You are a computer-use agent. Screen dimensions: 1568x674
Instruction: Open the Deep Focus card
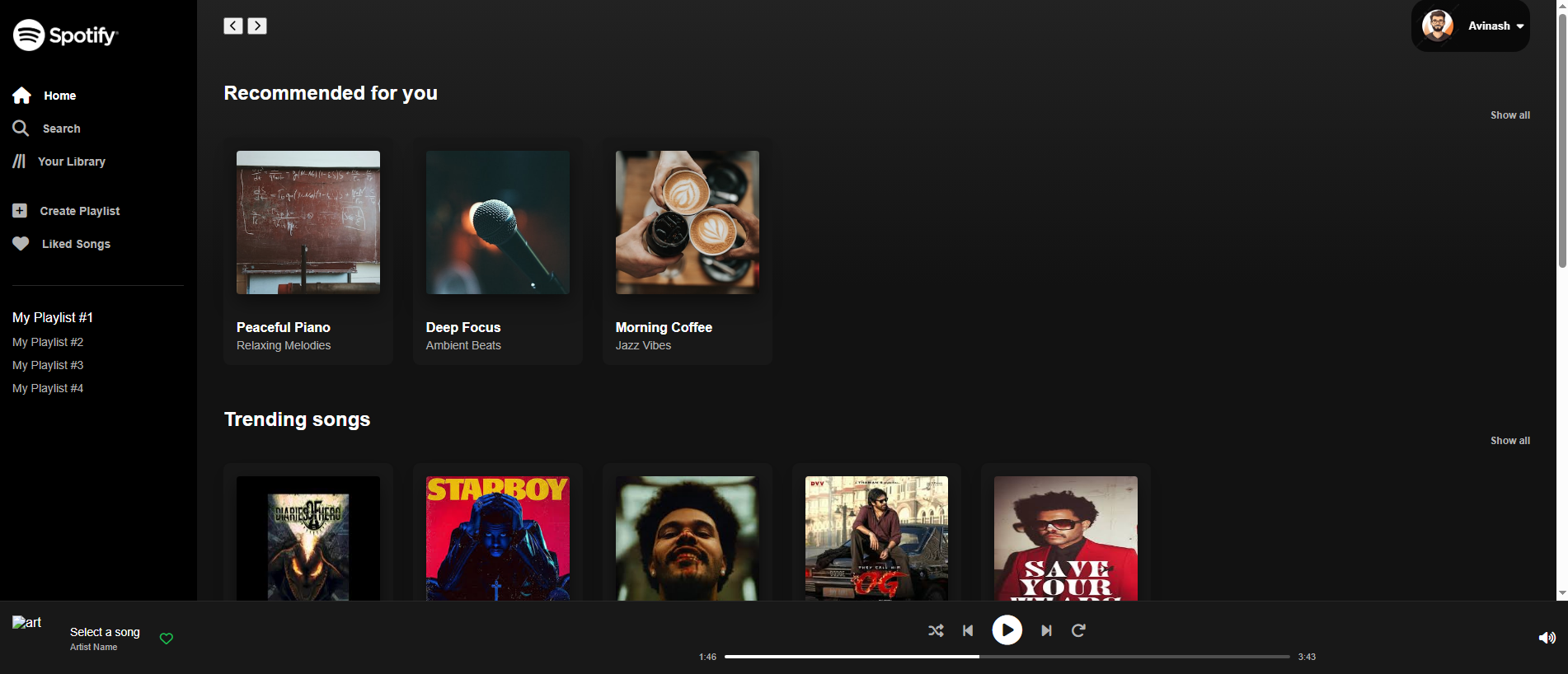pos(498,251)
